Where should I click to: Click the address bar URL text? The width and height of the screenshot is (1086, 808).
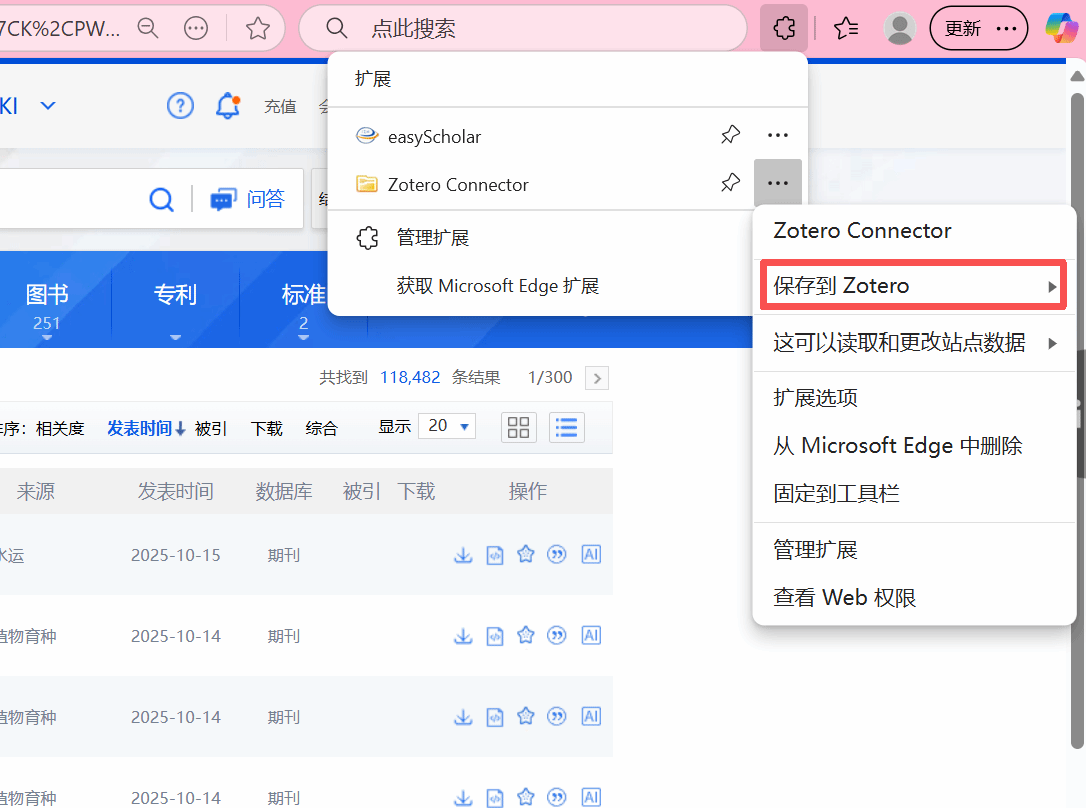(x=60, y=28)
